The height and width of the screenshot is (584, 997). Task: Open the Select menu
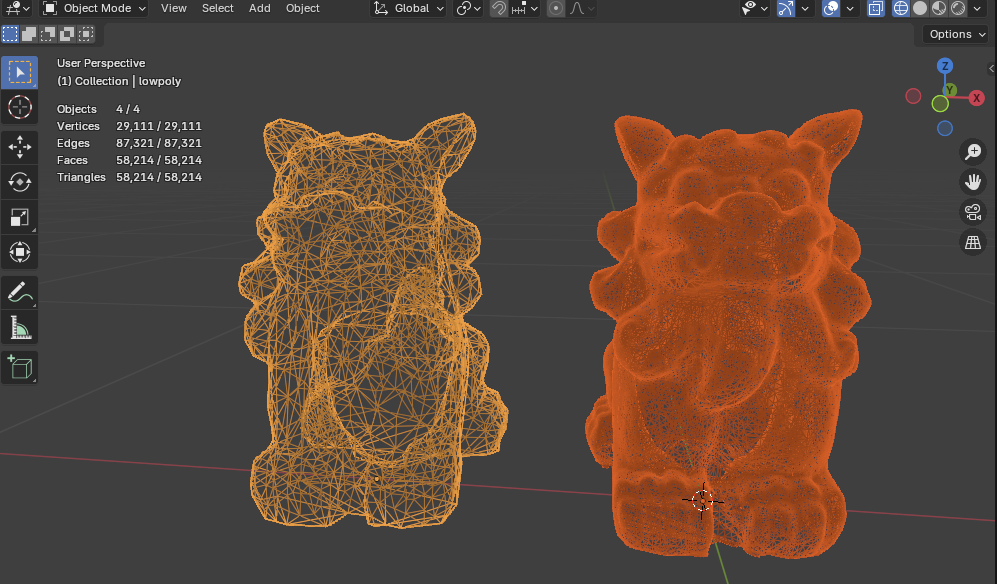(217, 8)
